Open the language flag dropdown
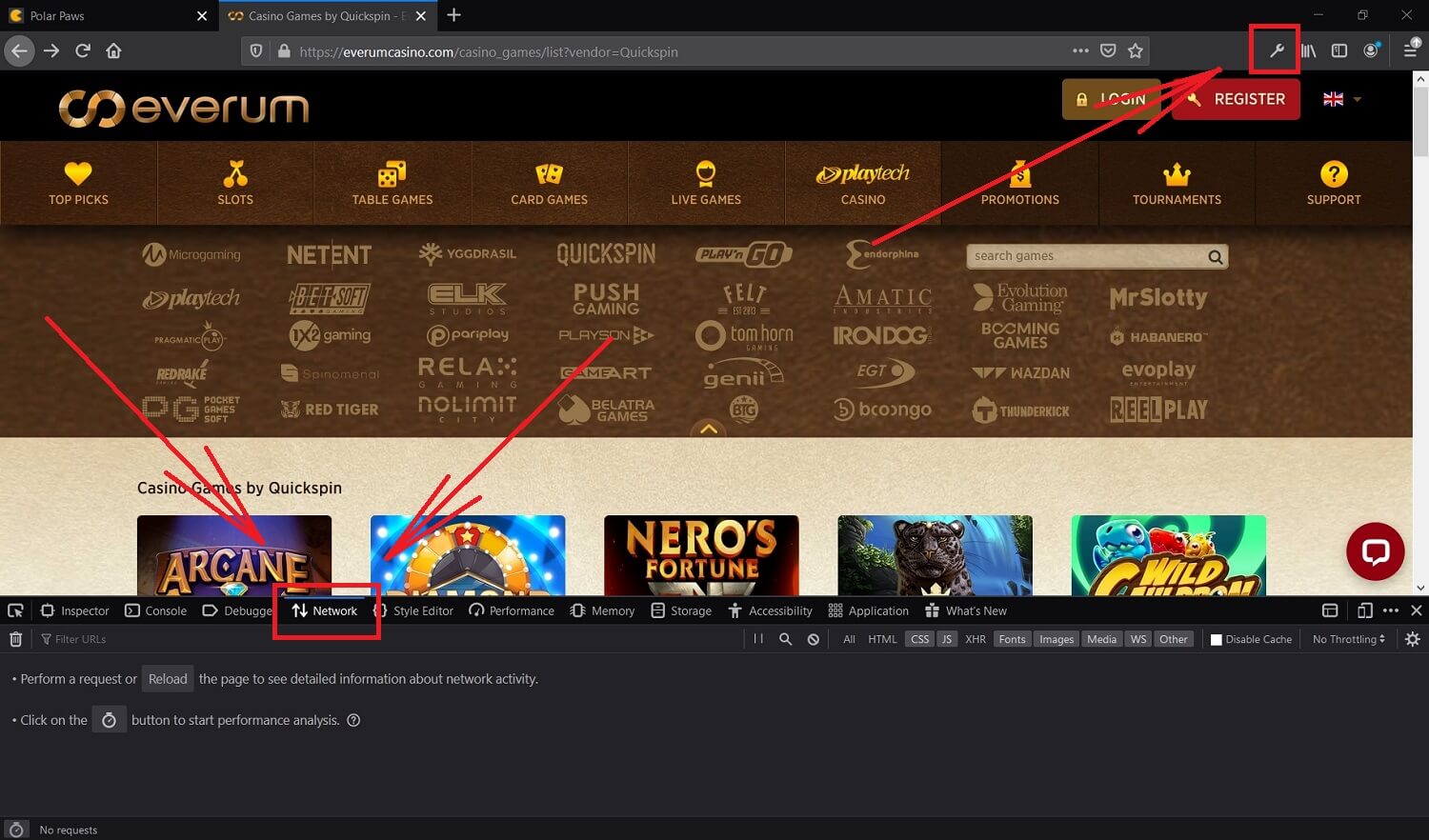 [x=1342, y=99]
